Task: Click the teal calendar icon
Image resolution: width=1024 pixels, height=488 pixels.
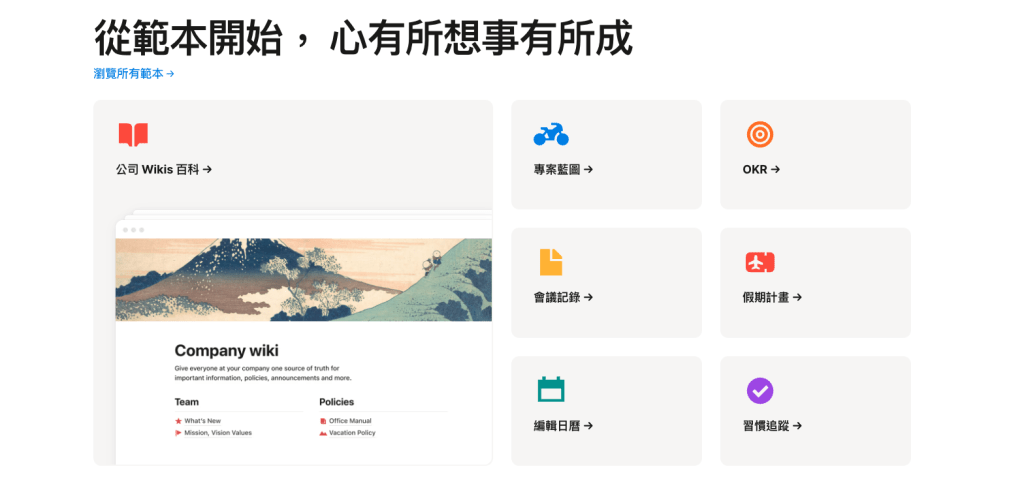Action: tap(551, 389)
